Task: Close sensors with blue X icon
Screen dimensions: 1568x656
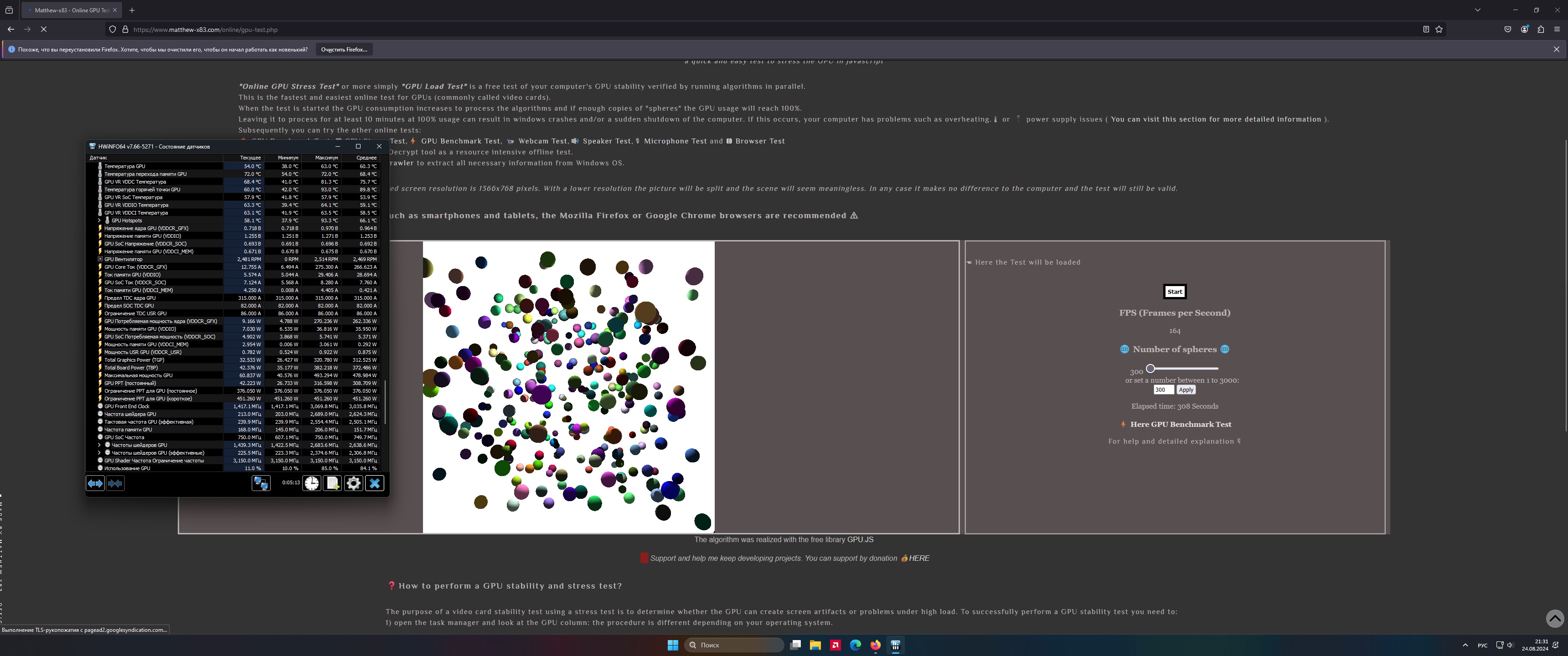Action: [375, 483]
